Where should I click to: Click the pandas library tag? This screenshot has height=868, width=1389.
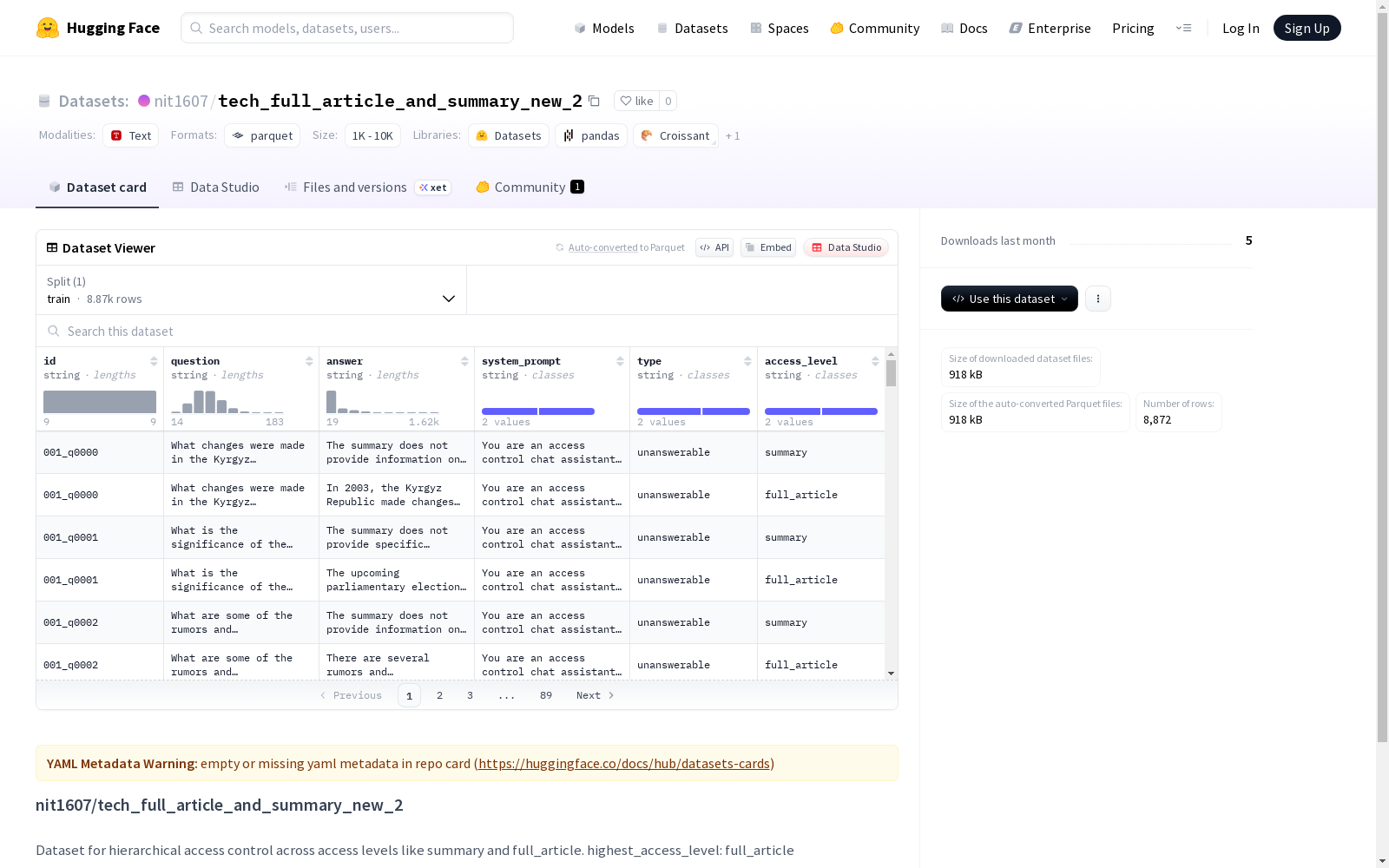click(591, 135)
